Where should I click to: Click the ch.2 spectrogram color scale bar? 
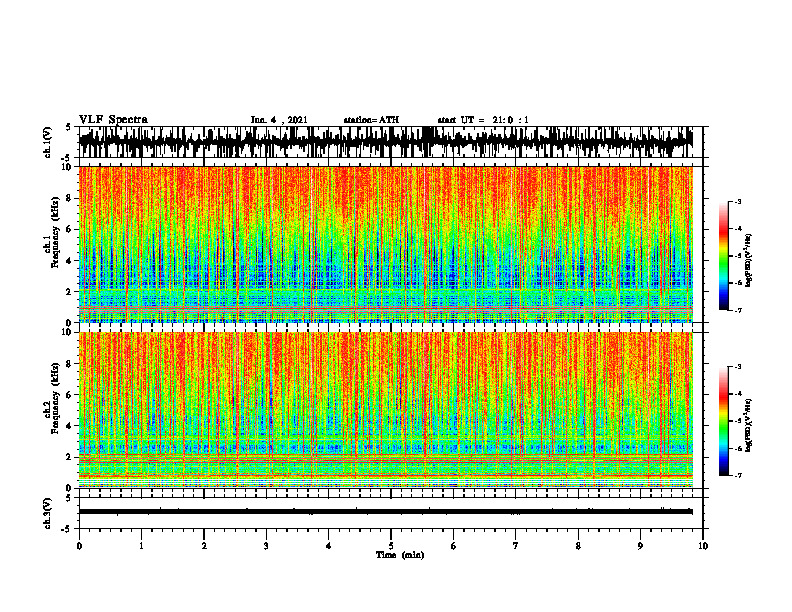click(724, 421)
